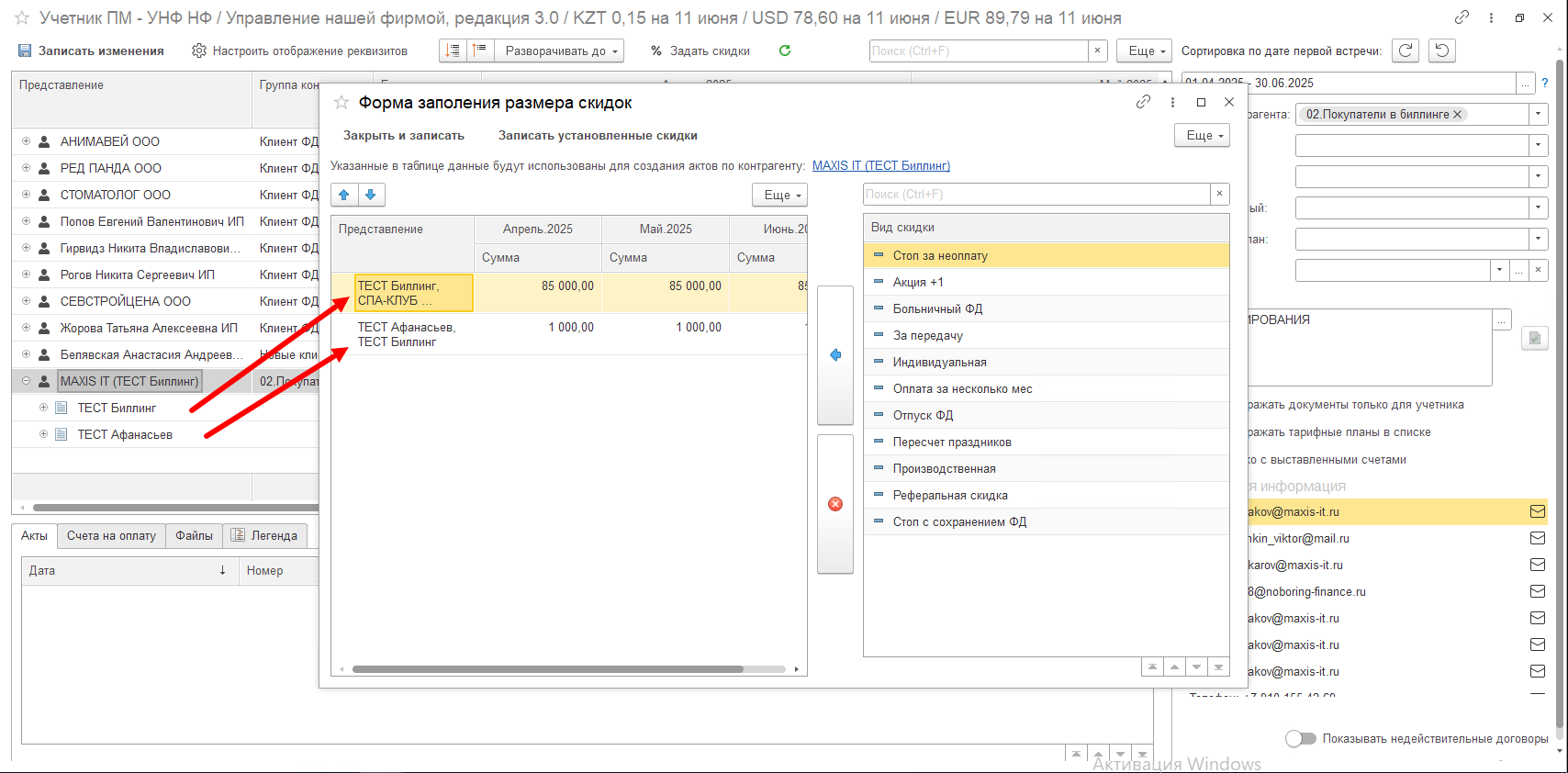Switch to the Счета на оплату tab
The image size is (1568, 773).
pos(111,536)
